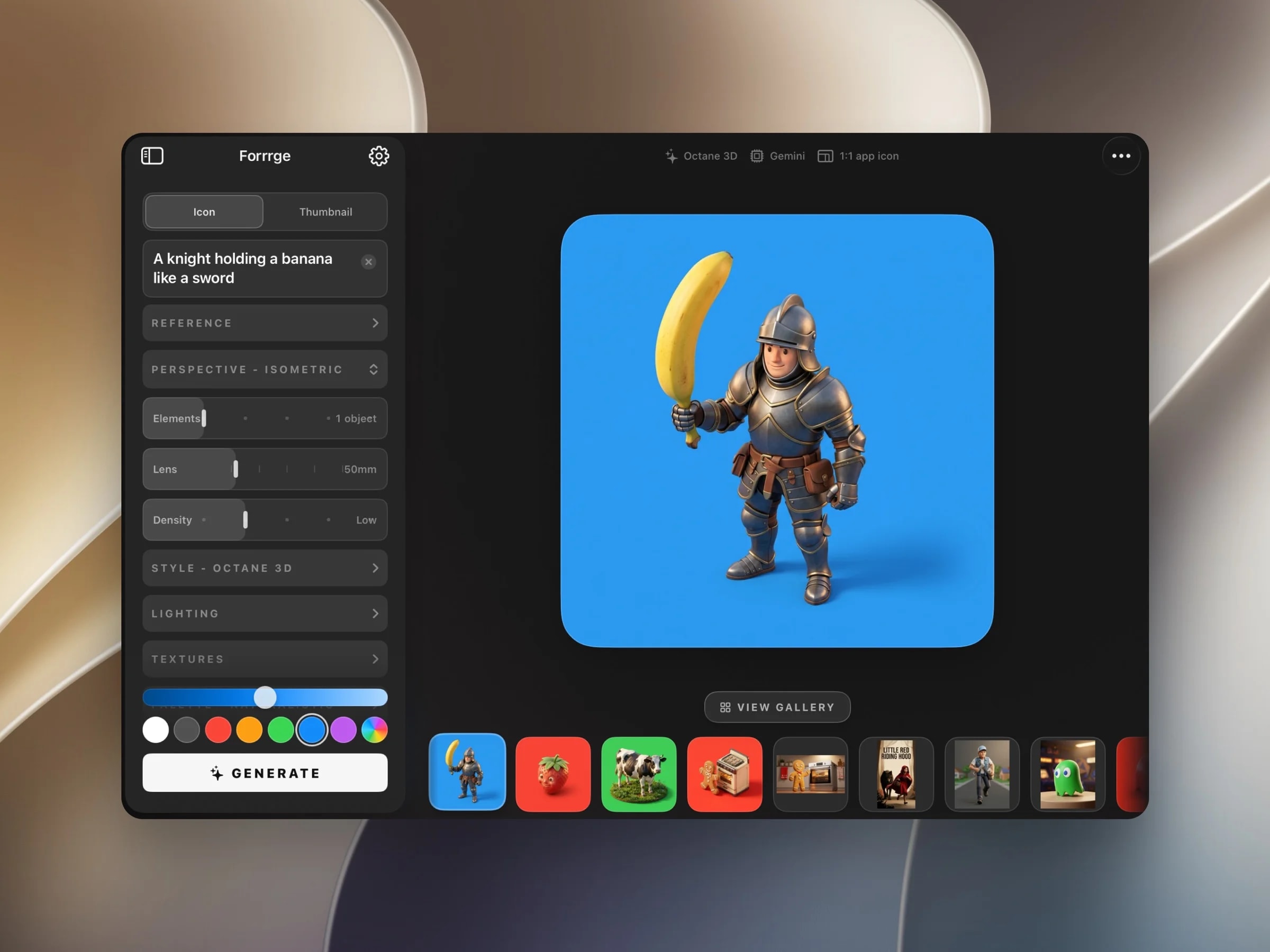Image resolution: width=1270 pixels, height=952 pixels.
Task: Select the white color swatch
Action: pyautogui.click(x=156, y=730)
